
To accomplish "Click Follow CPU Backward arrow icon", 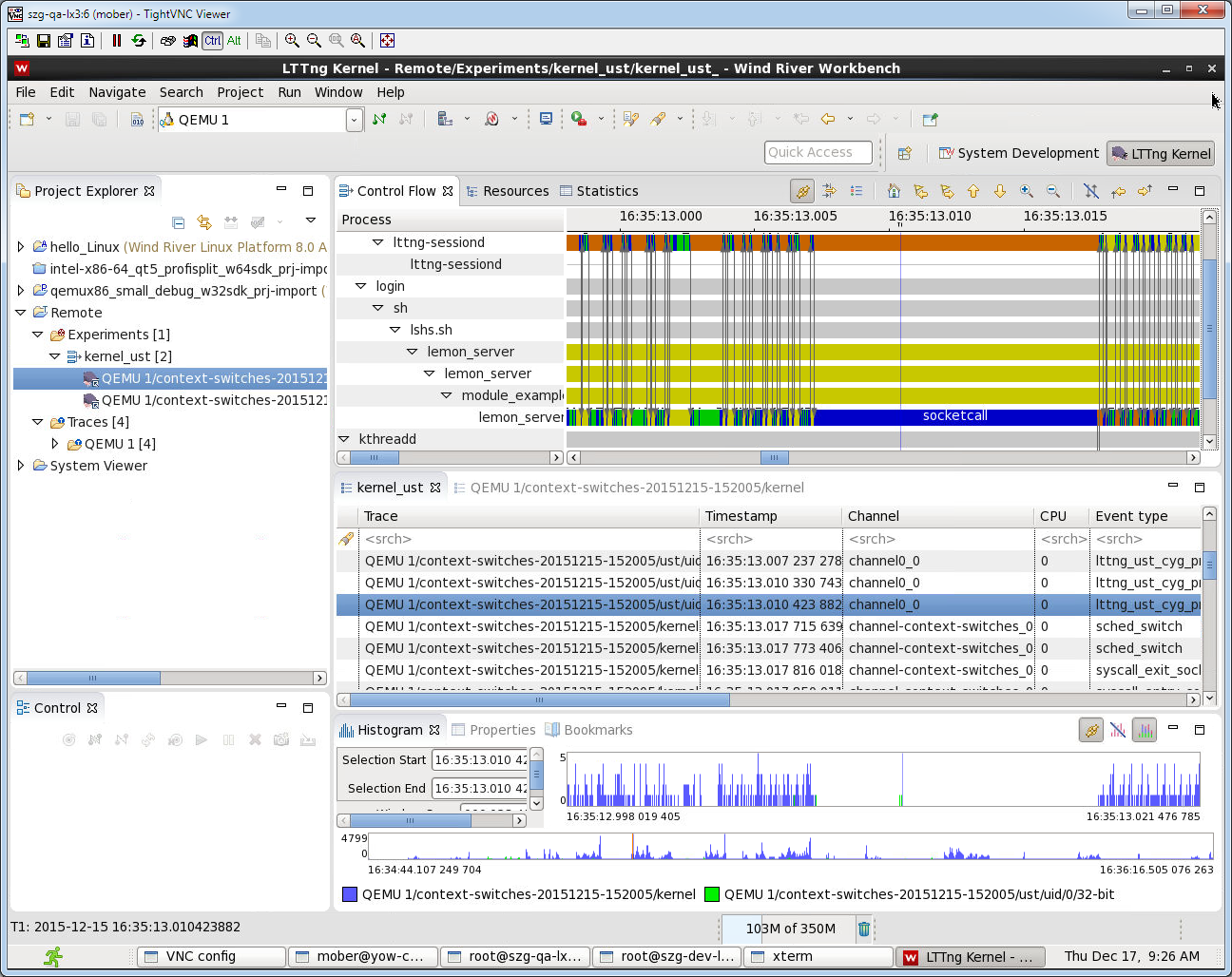I will (1118, 191).
